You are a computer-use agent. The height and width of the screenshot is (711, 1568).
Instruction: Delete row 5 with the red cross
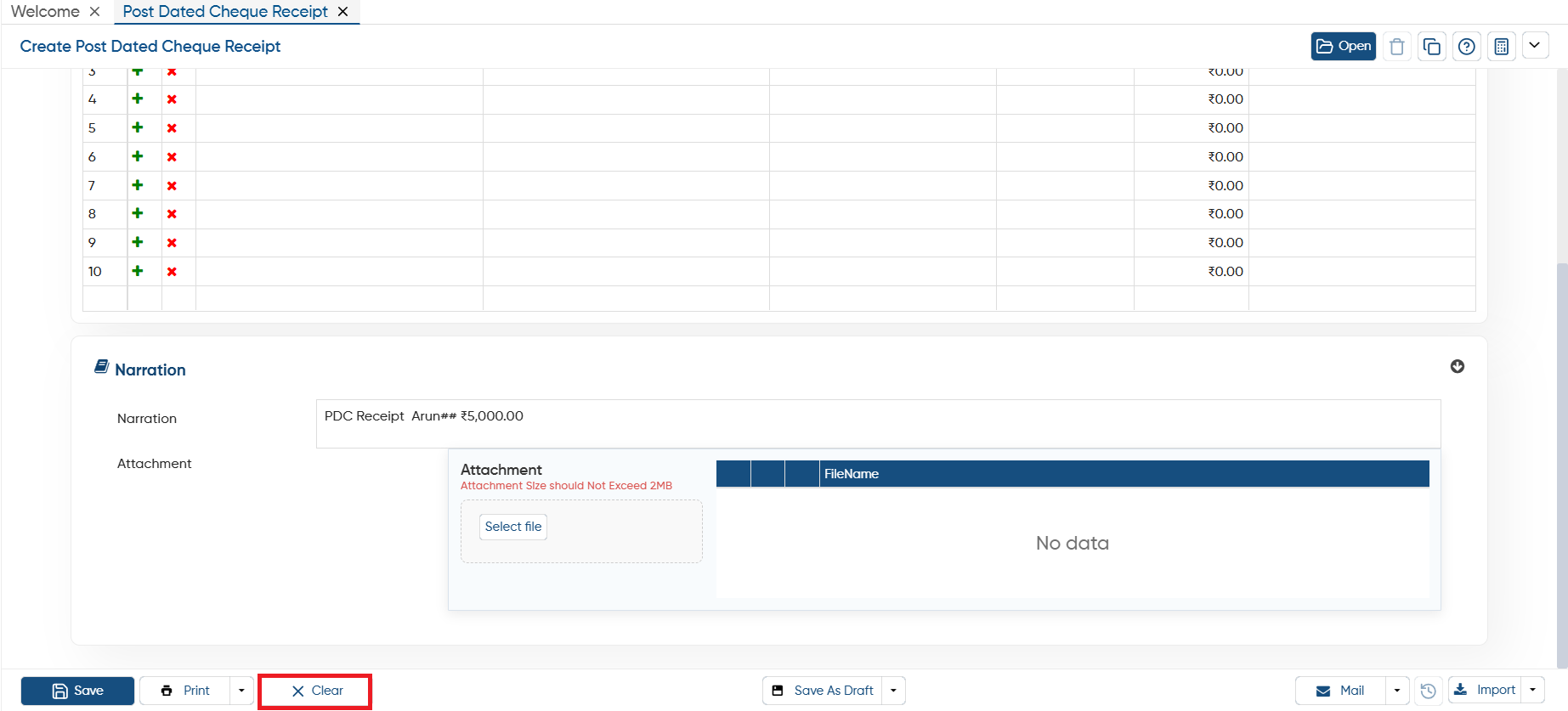pos(172,128)
